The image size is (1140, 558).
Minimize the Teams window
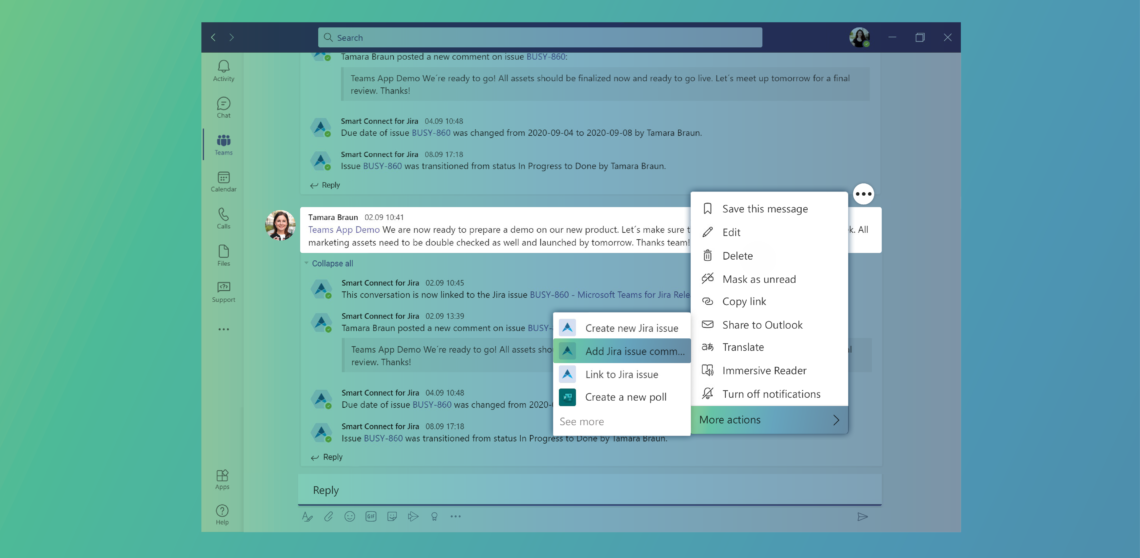point(892,37)
